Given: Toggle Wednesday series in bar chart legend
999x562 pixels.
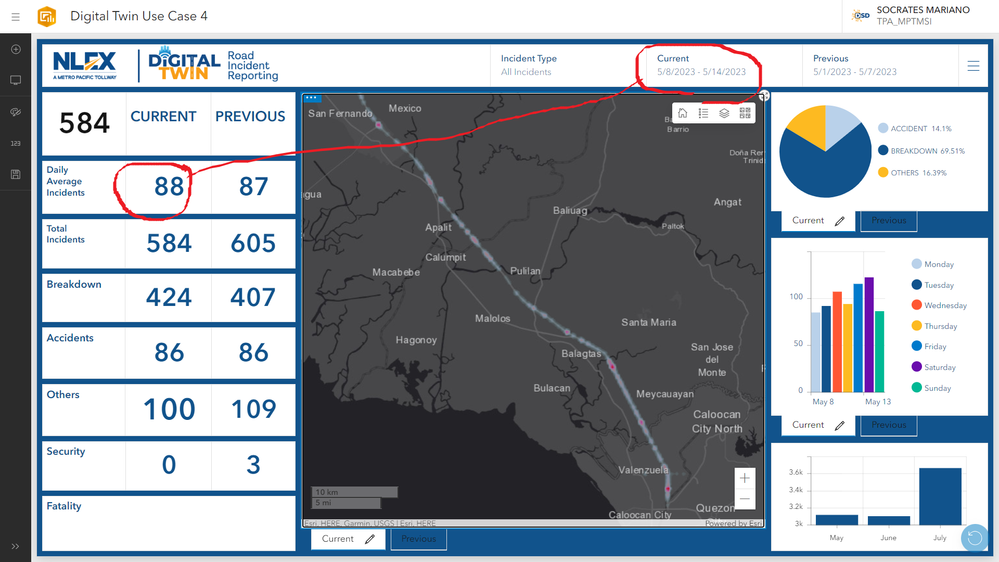Looking at the screenshot, I should (x=939, y=305).
